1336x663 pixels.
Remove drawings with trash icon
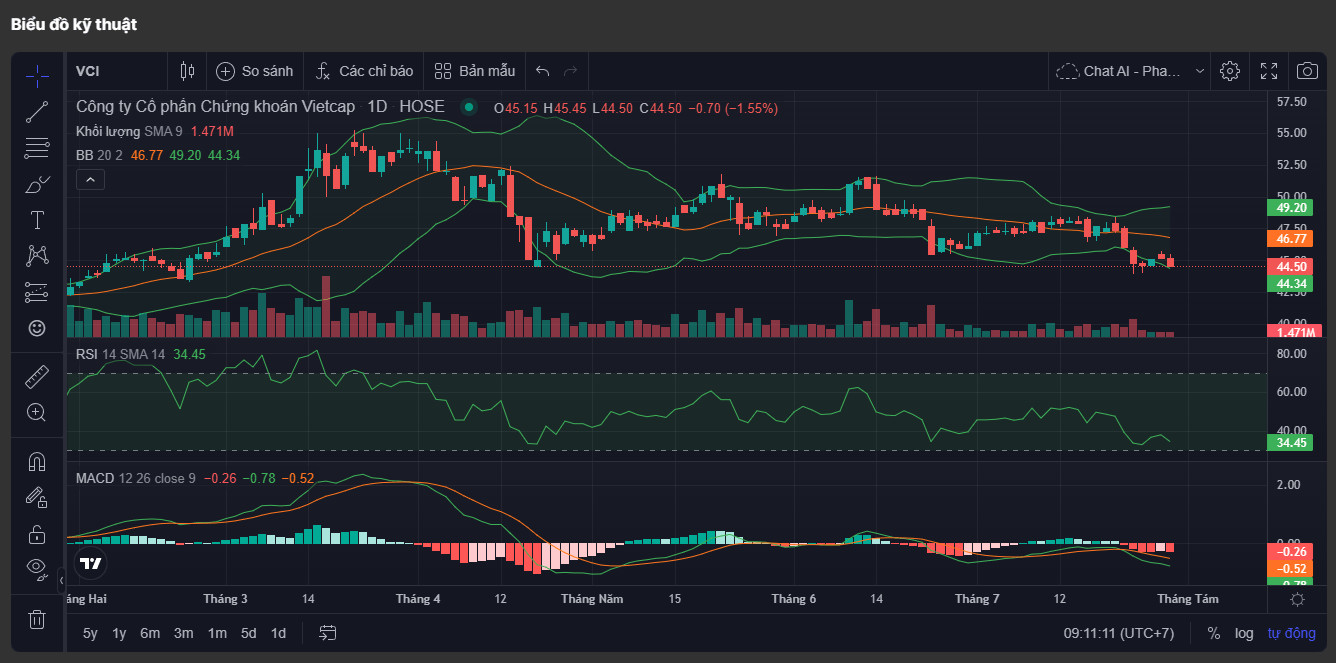(37, 619)
